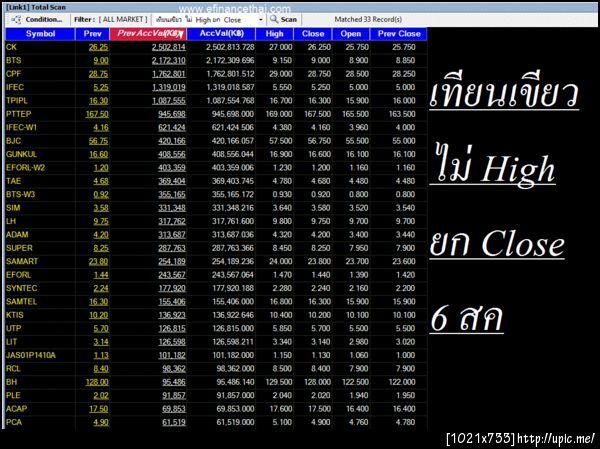Sort by the Open column header
This screenshot has height=449, width=600.
point(351,34)
